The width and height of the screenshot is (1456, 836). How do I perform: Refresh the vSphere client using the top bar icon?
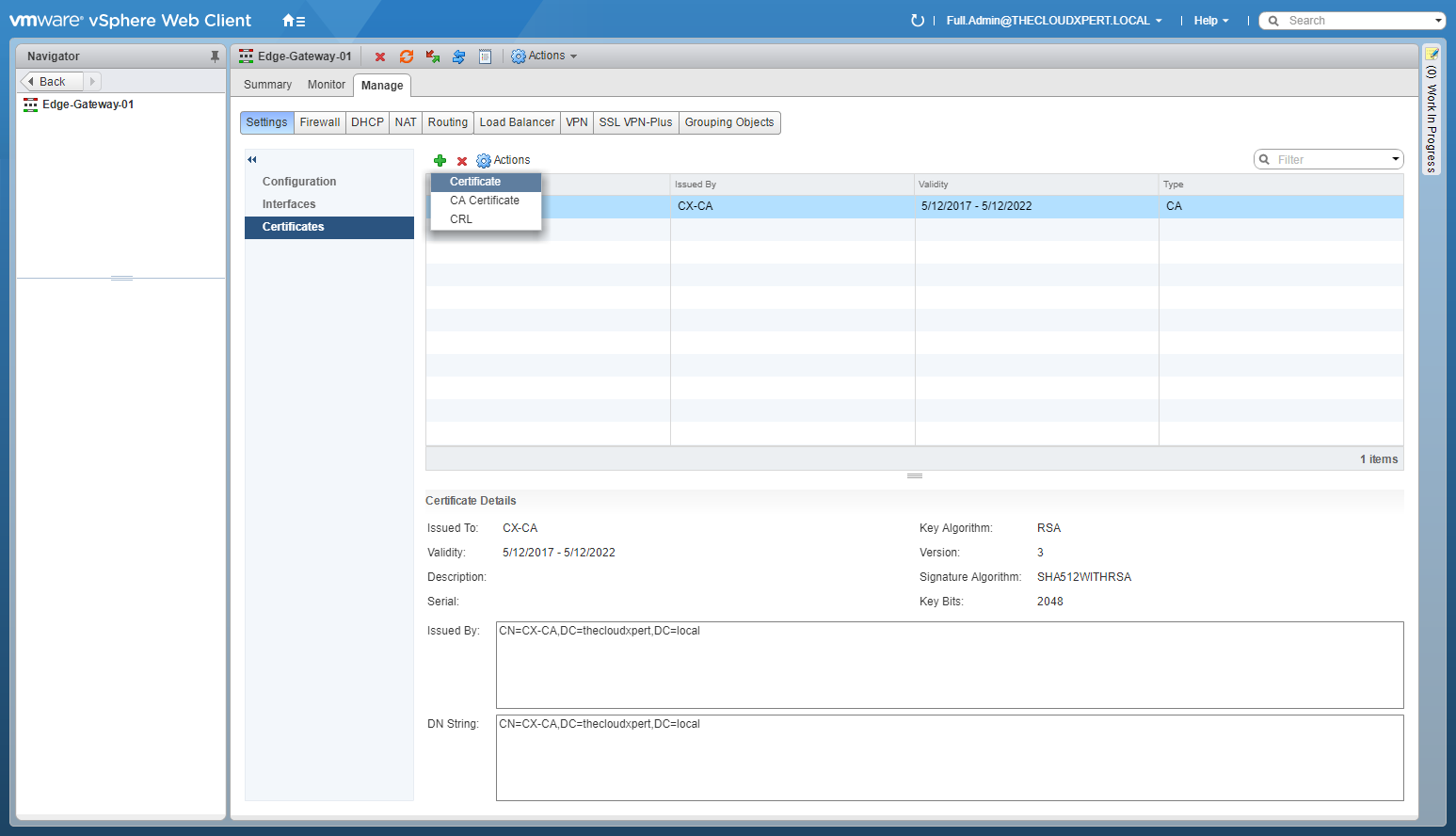click(918, 21)
